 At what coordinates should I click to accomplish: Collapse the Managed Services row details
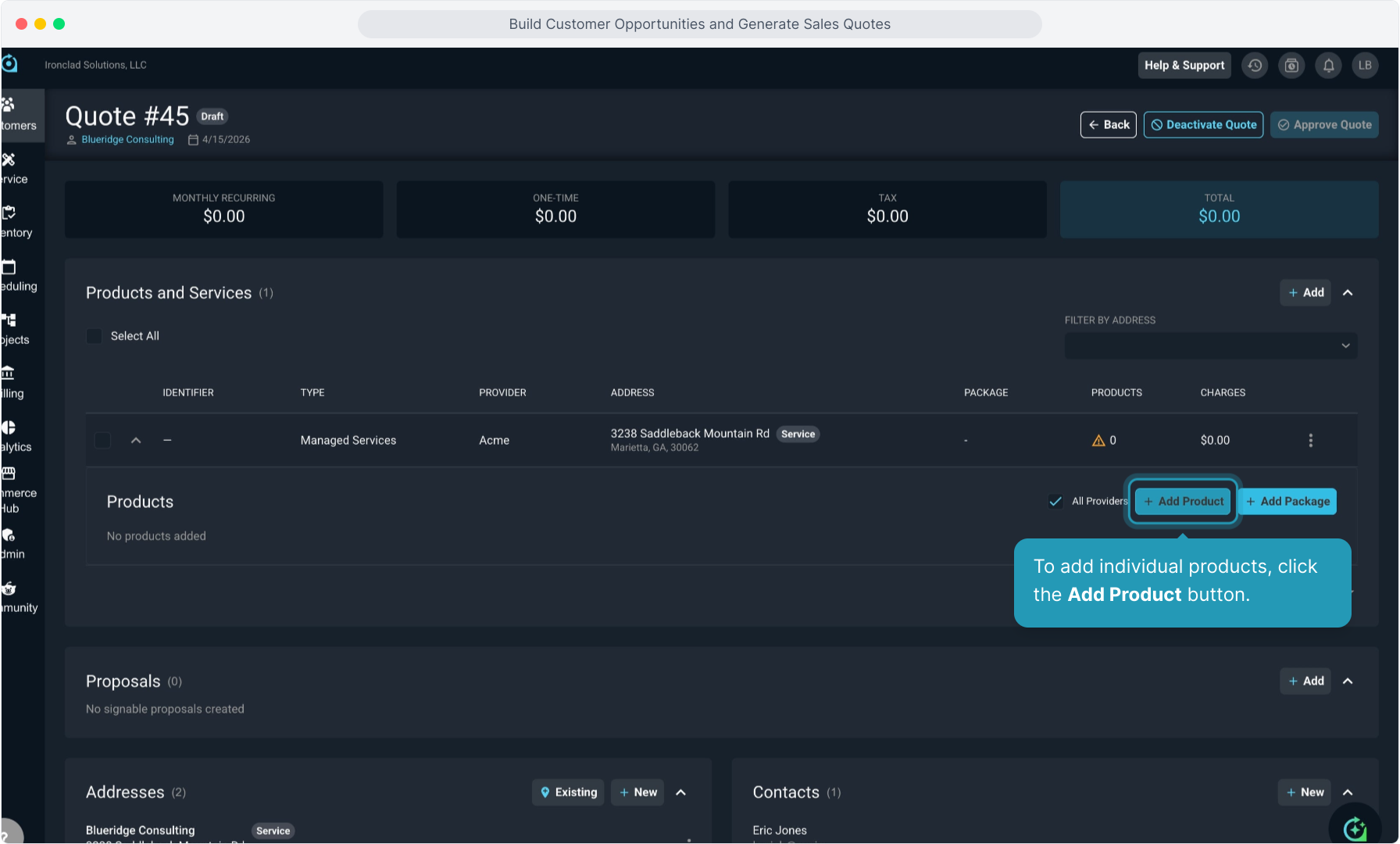(x=136, y=441)
